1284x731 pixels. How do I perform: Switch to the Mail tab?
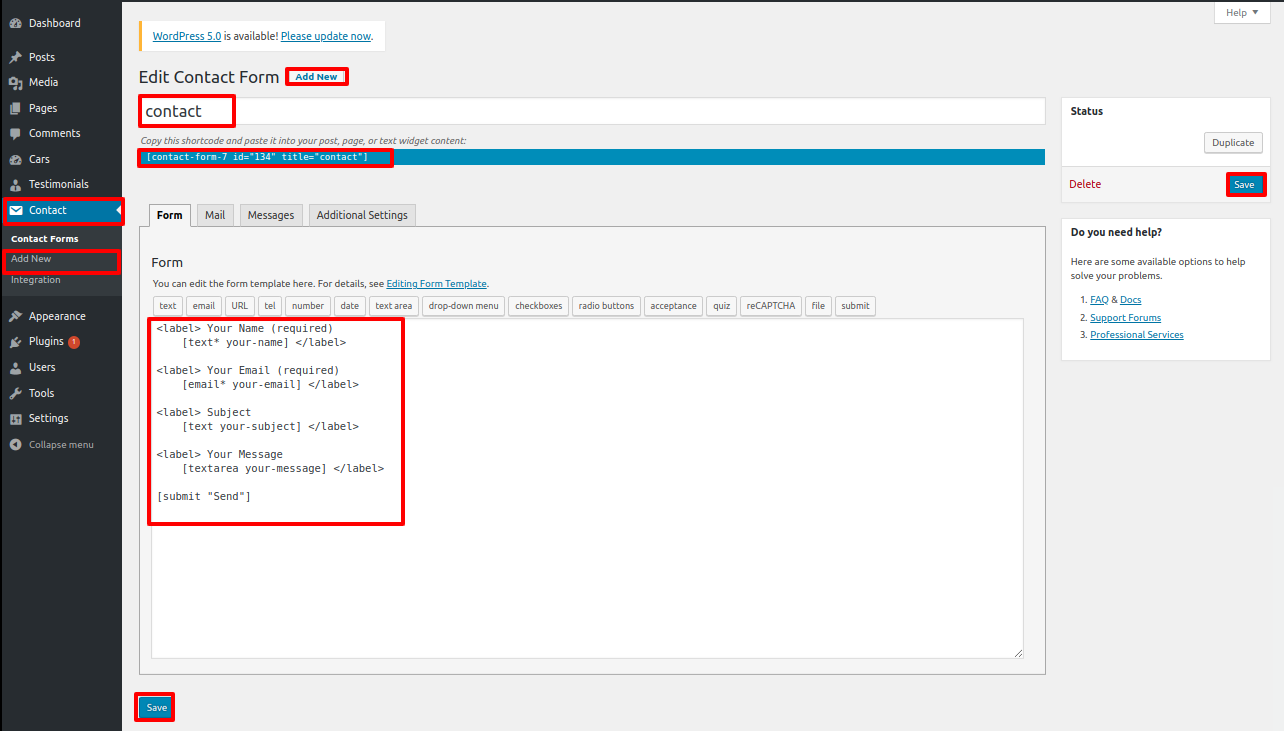tap(215, 215)
